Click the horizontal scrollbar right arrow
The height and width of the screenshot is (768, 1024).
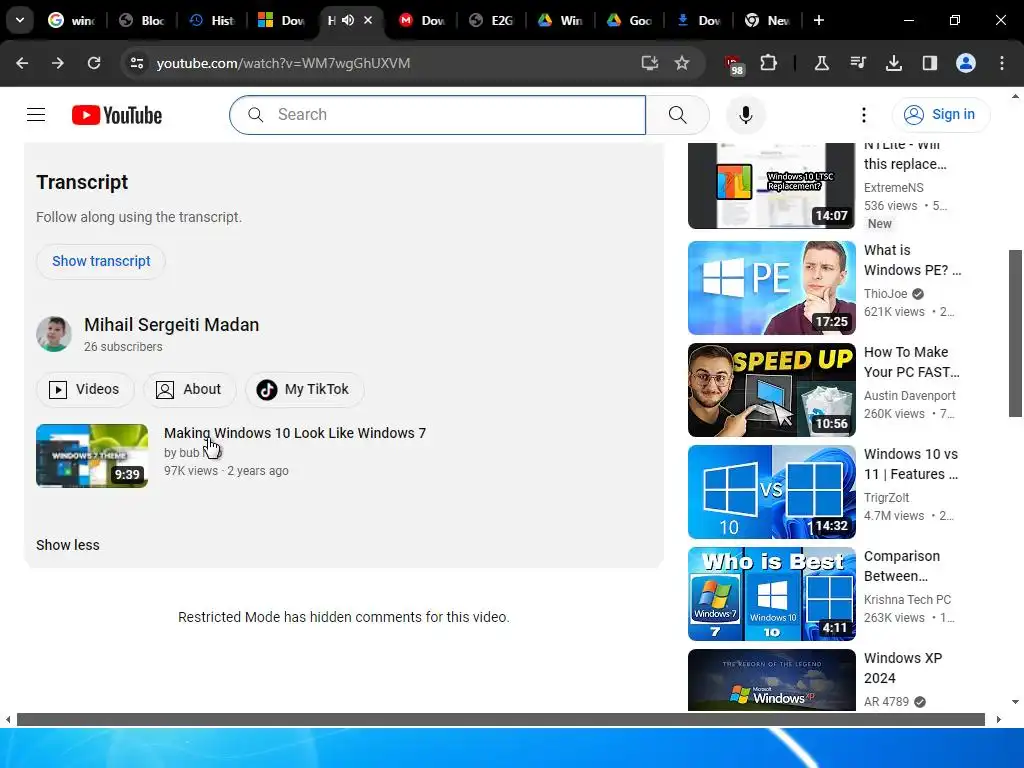(998, 720)
